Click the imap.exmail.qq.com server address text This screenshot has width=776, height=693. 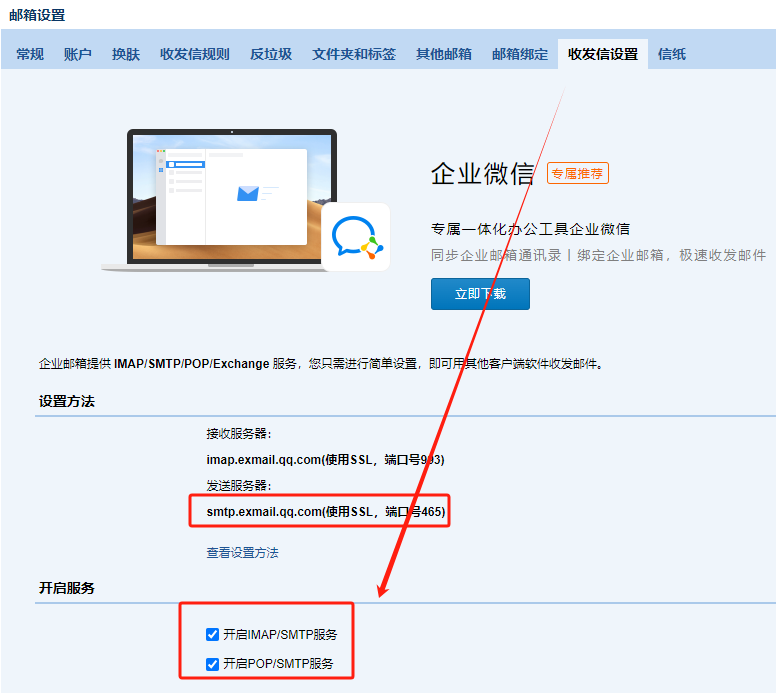tap(264, 459)
